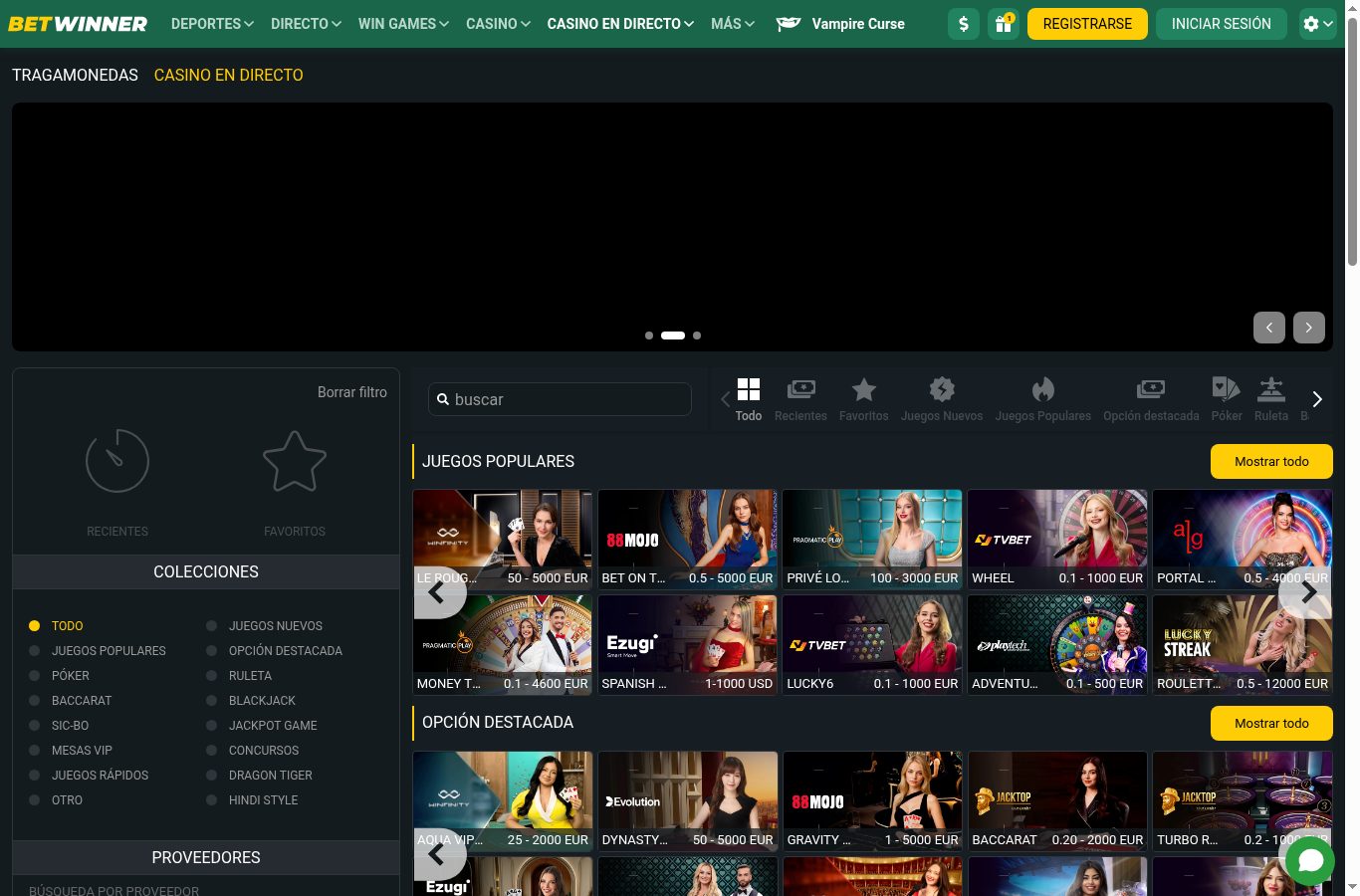The image size is (1360, 896).
Task: Click the INICIAR SESIÓN button
Action: 1222,24
